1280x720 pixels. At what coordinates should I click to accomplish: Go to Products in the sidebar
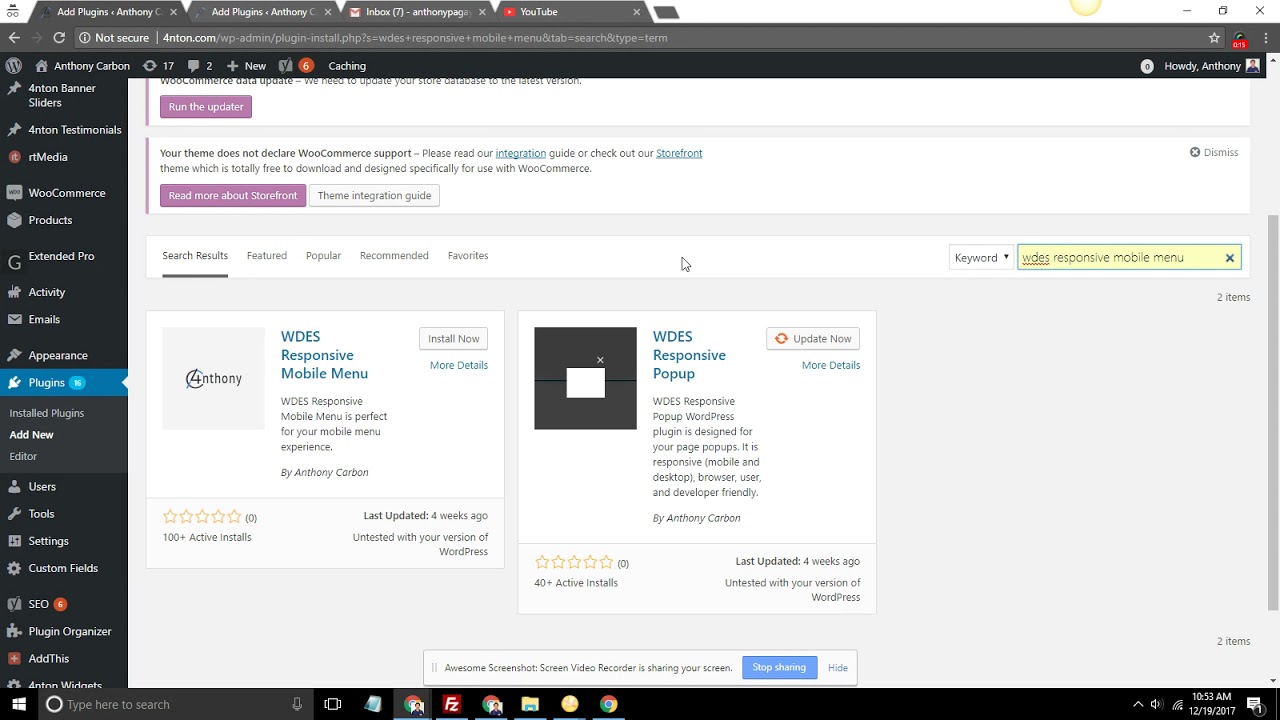coord(64,220)
